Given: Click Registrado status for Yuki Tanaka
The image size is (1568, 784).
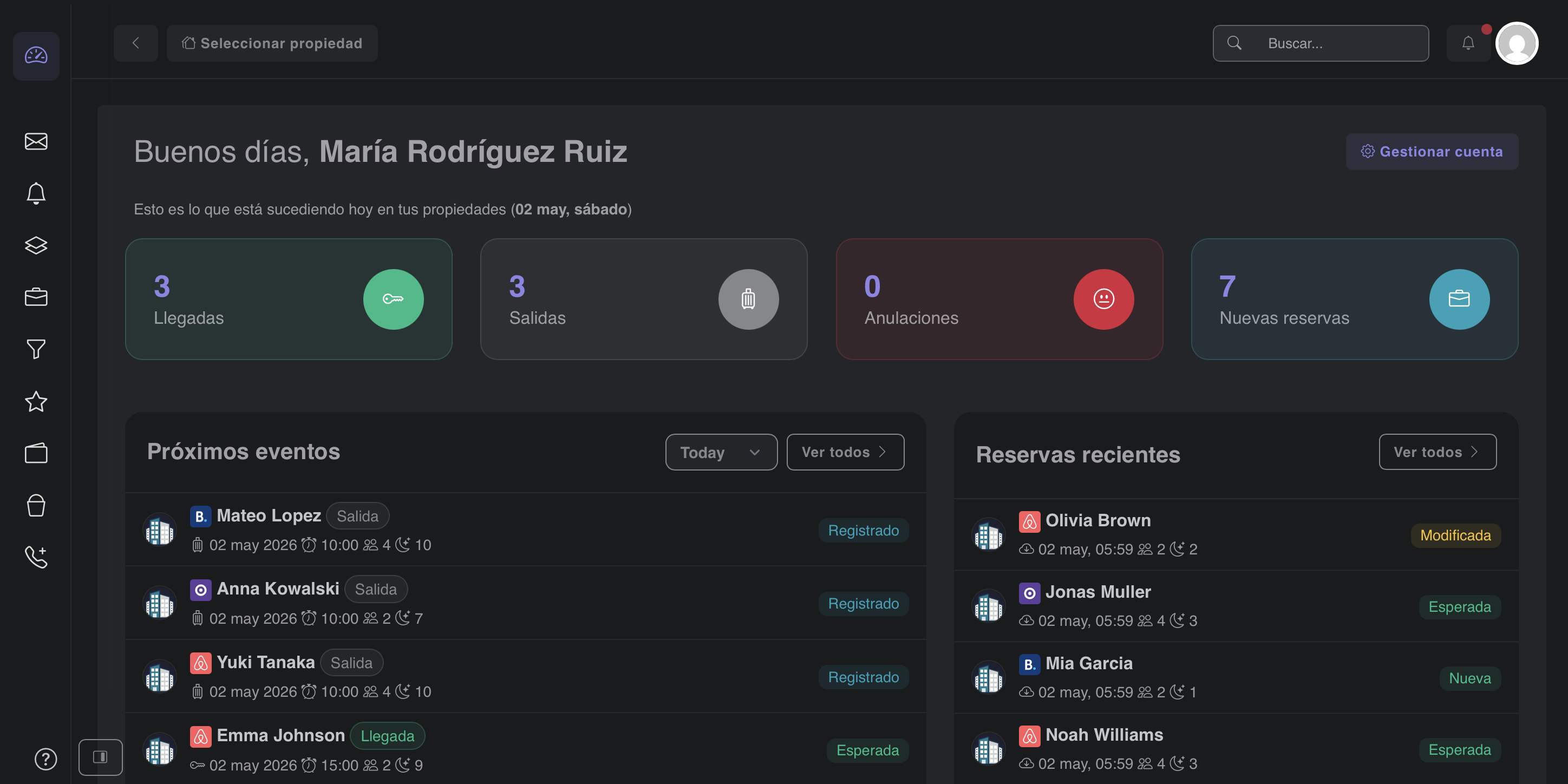Looking at the screenshot, I should 863,677.
